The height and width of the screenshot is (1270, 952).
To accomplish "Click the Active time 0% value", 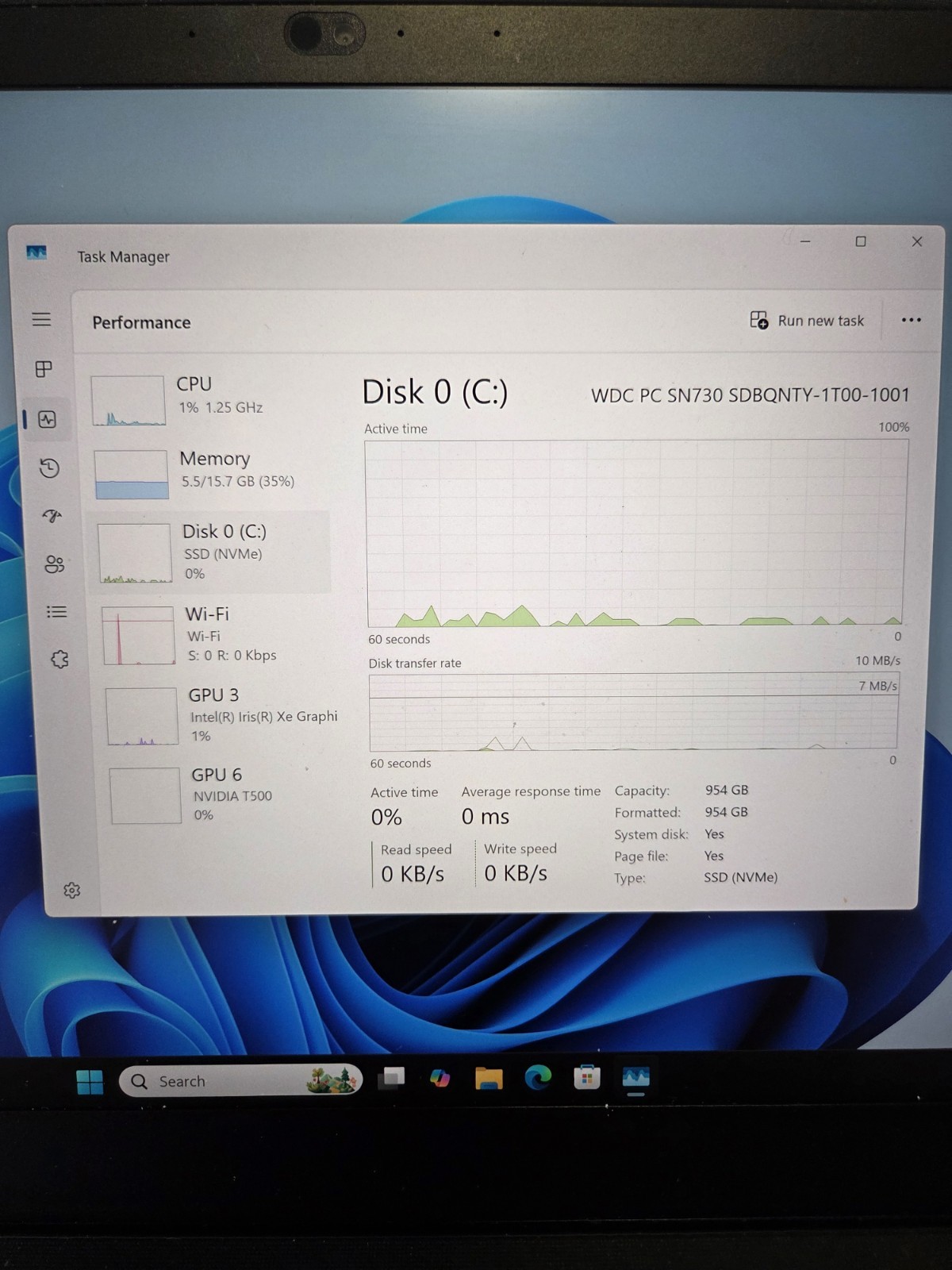I will (x=386, y=817).
